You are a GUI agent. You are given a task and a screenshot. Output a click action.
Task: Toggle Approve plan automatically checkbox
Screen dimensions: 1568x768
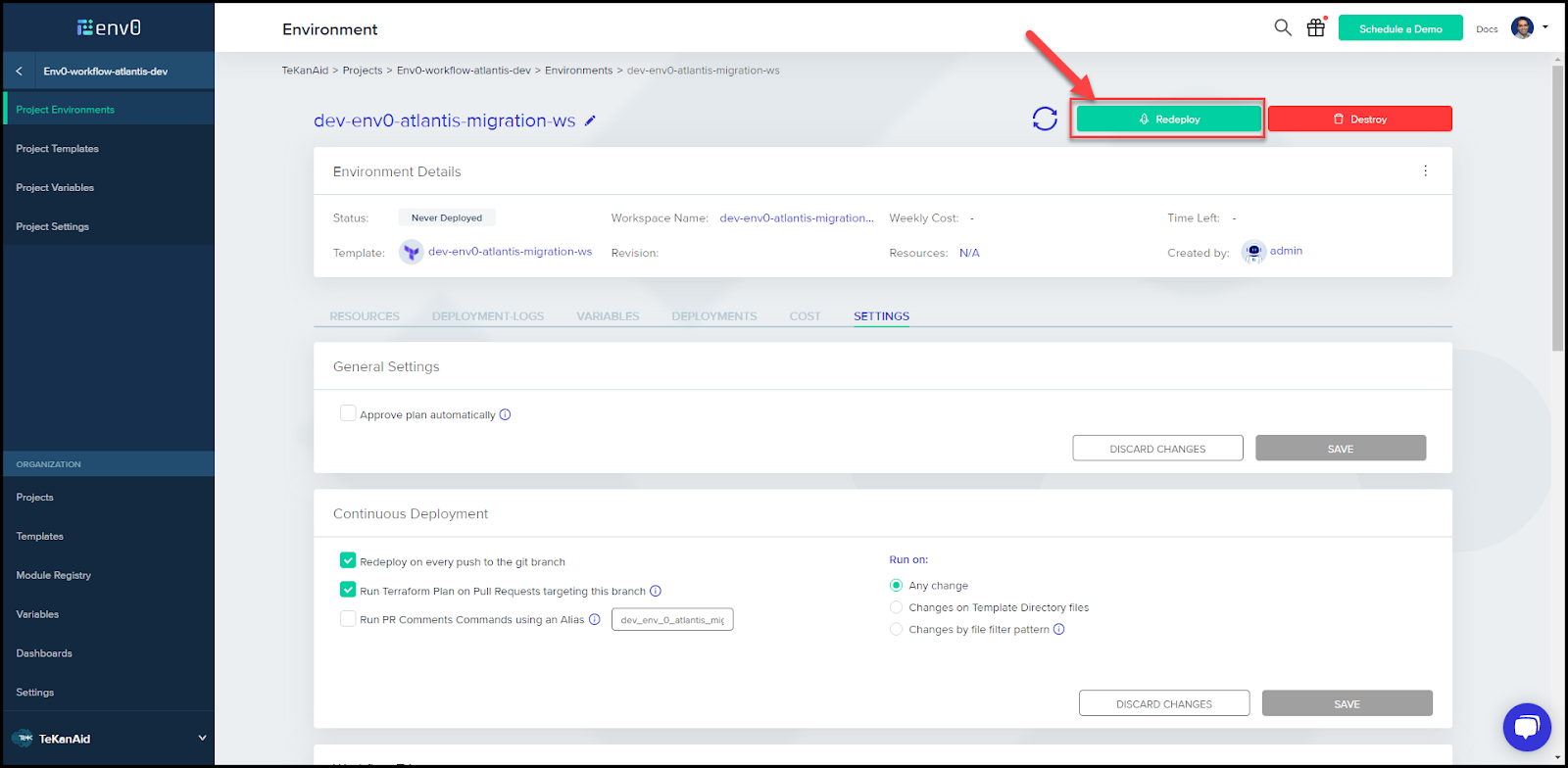348,413
